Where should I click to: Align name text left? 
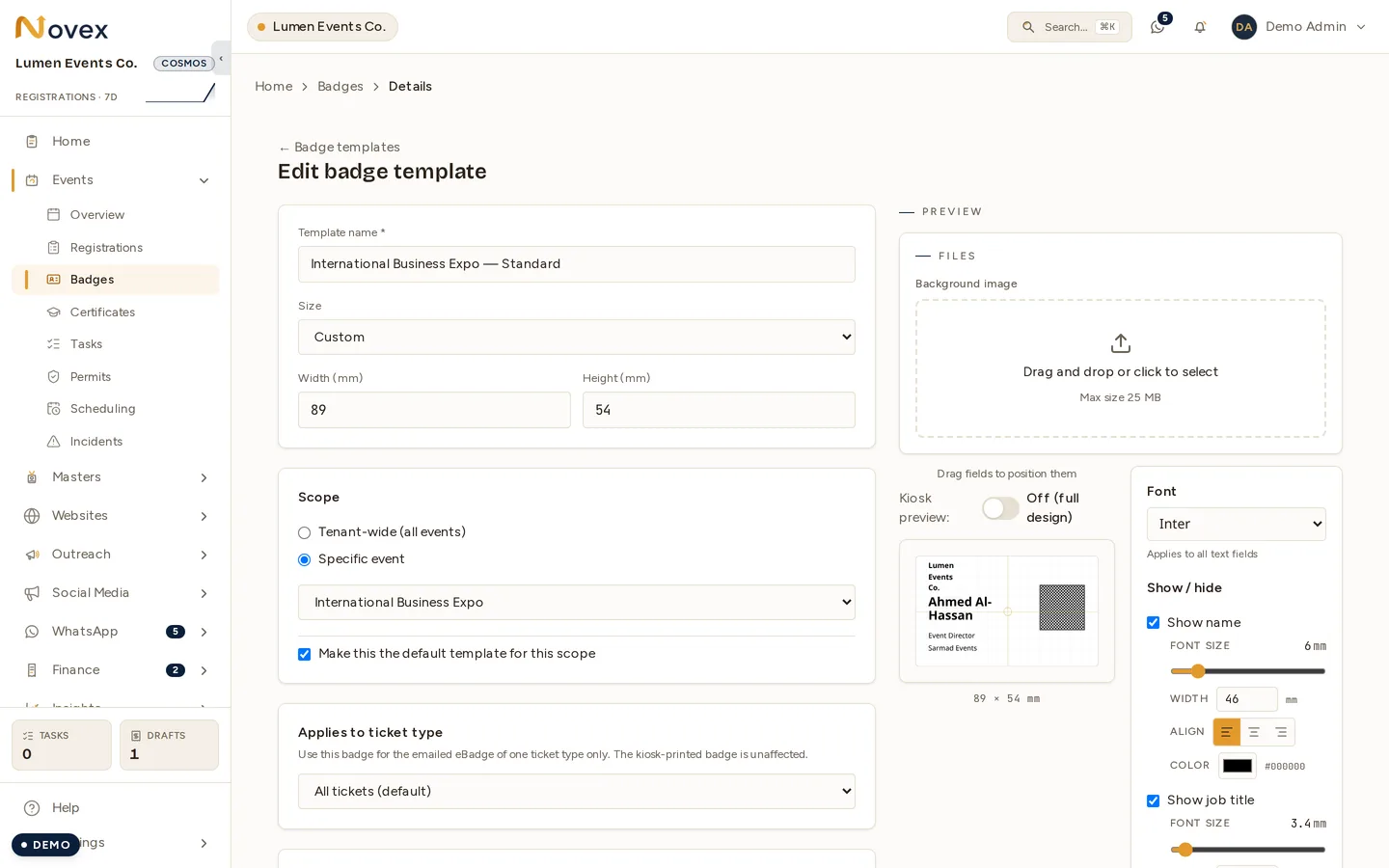(1226, 732)
